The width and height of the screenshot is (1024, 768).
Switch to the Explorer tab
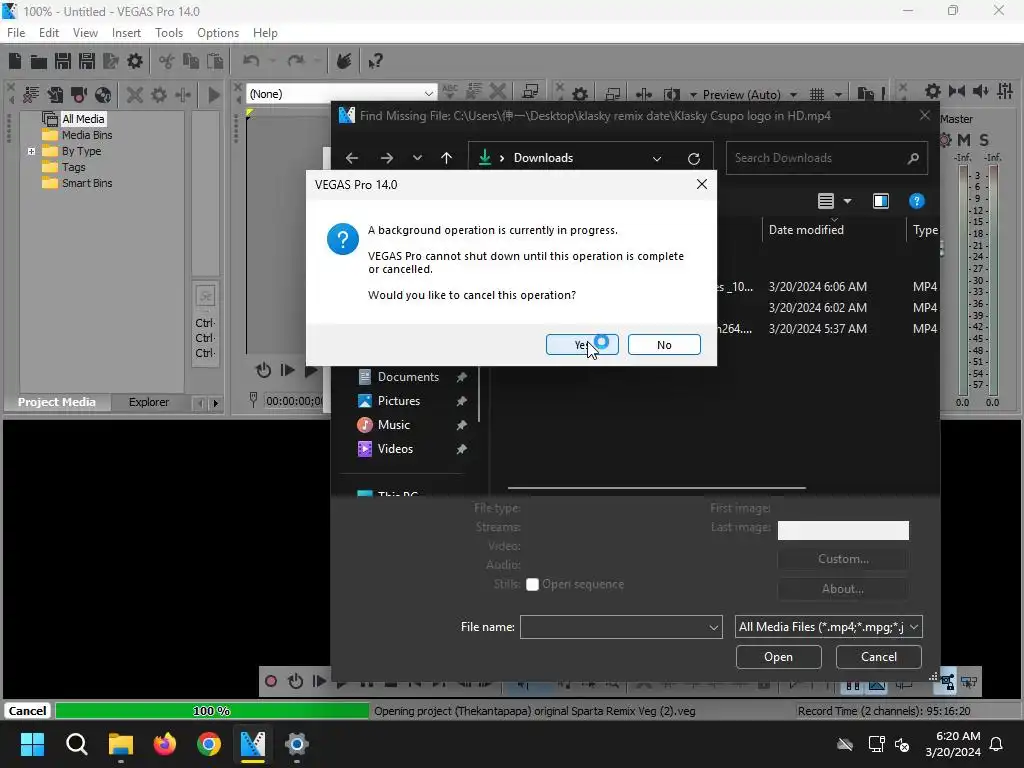[149, 402]
